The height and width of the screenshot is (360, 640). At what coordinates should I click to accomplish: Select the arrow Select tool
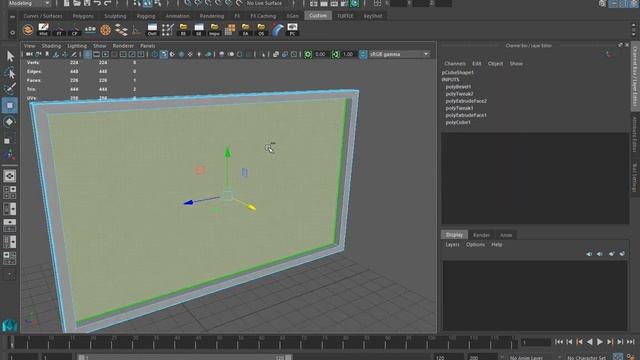click(x=10, y=56)
